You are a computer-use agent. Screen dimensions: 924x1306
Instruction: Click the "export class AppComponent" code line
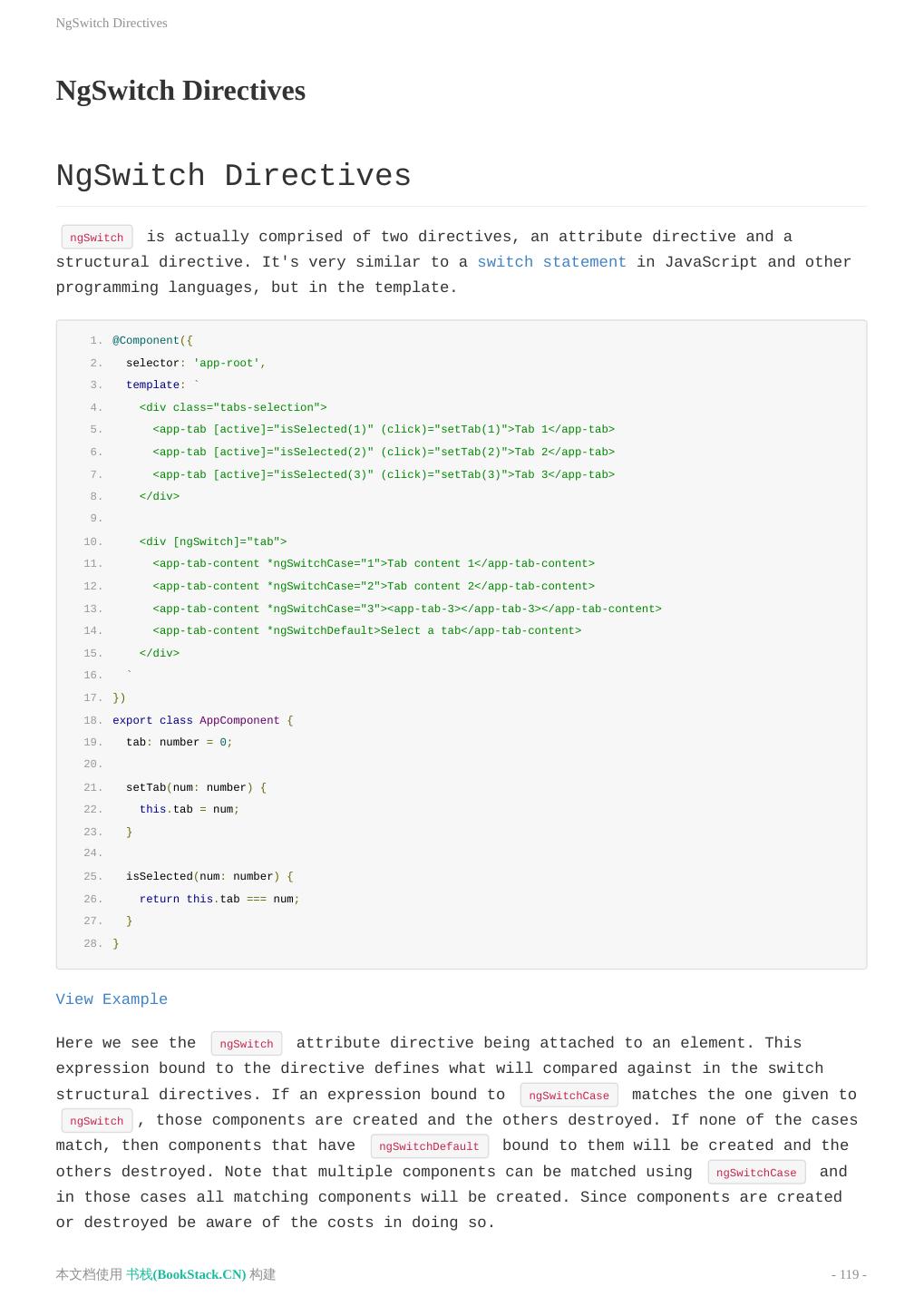tap(202, 720)
